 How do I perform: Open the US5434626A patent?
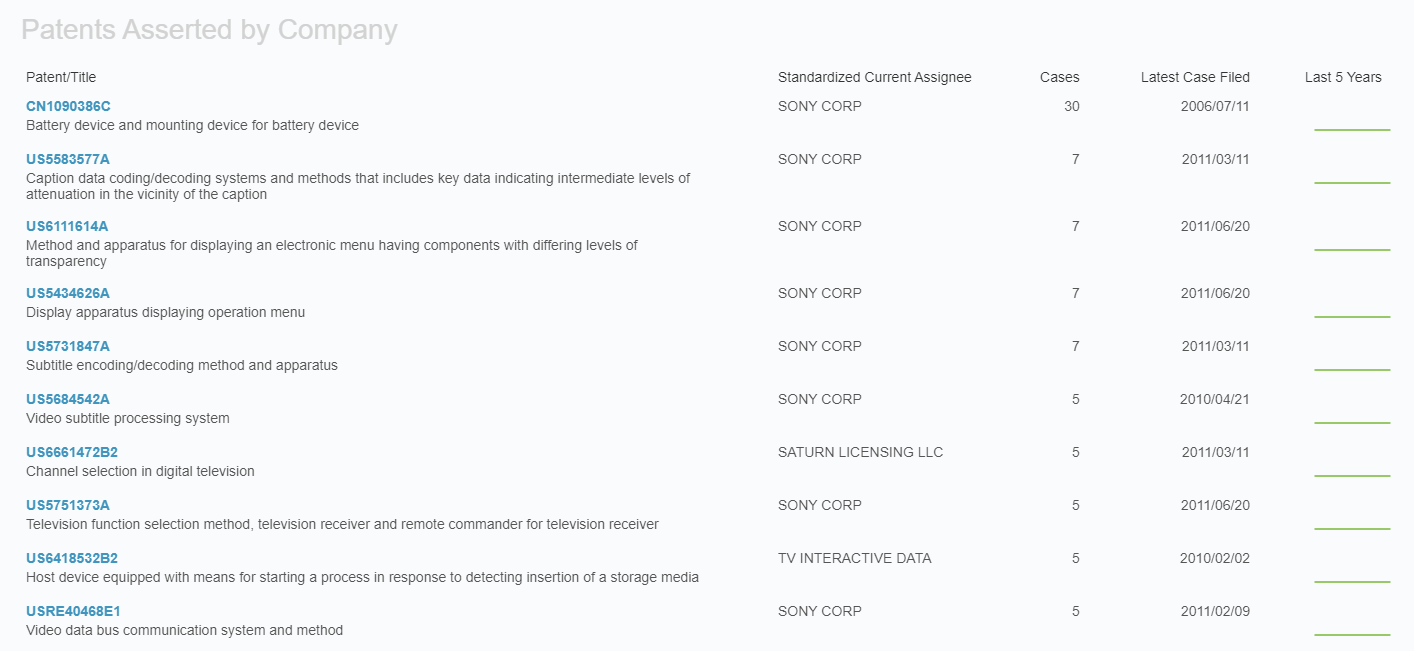point(68,293)
